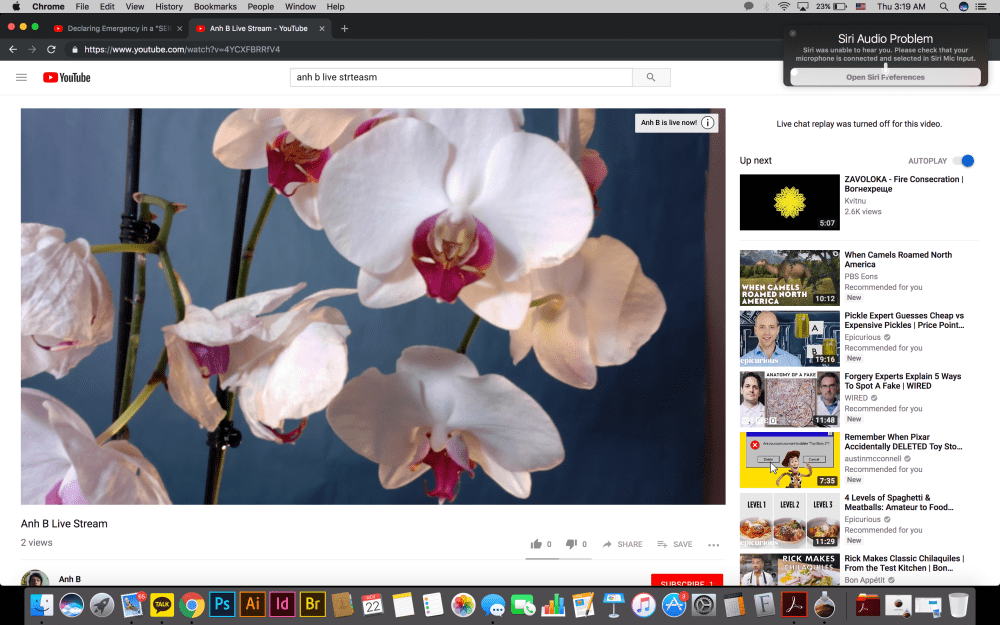Click the YouTube logo
This screenshot has height=625, width=1000.
66,77
